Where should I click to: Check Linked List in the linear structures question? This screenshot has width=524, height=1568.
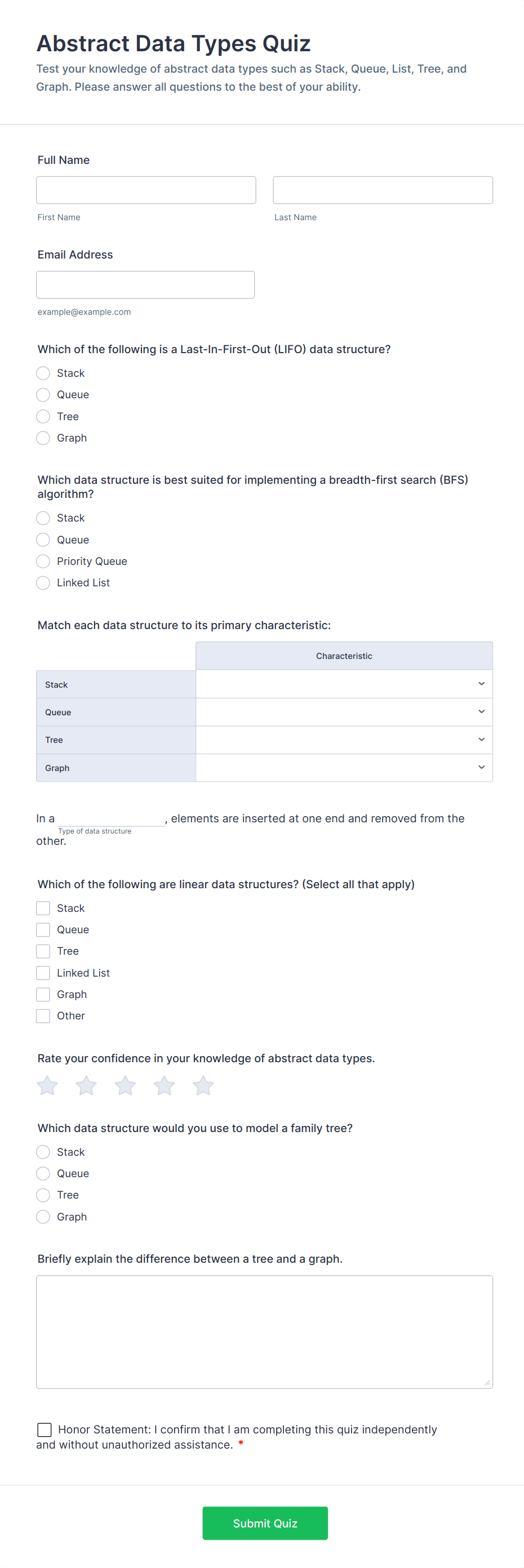[43, 972]
